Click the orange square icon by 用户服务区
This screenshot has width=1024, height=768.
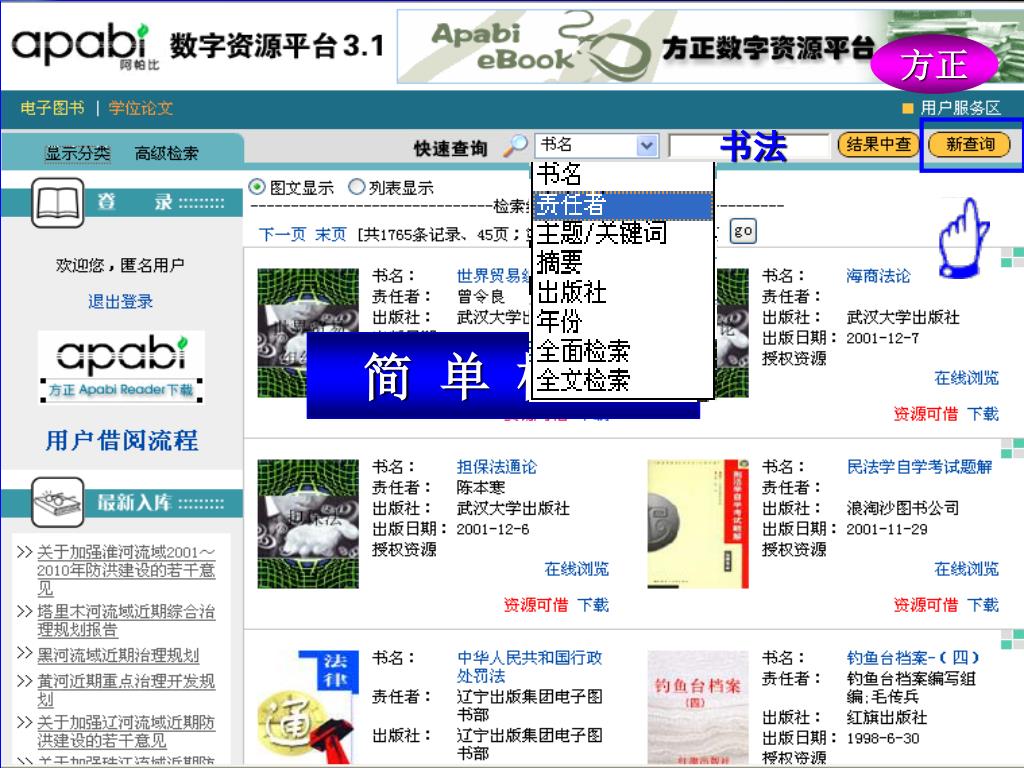(907, 108)
